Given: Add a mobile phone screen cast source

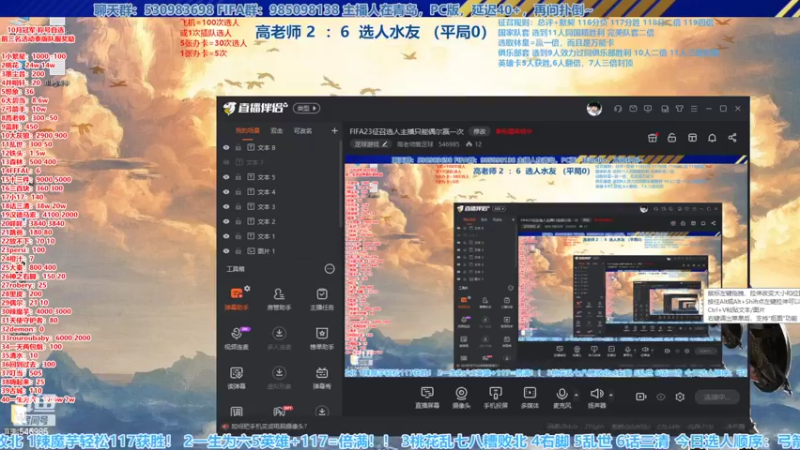Looking at the screenshot, I should (495, 397).
